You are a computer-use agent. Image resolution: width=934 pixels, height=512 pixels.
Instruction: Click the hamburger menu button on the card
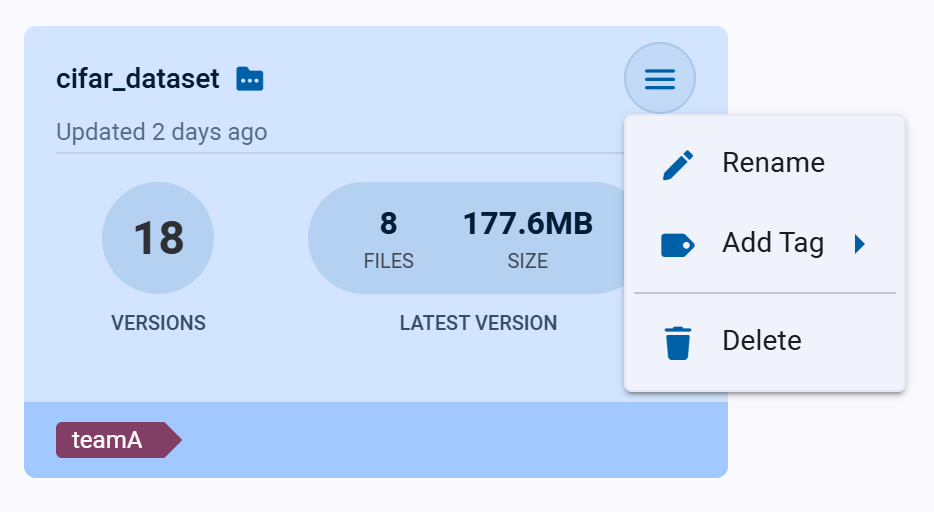pos(660,78)
